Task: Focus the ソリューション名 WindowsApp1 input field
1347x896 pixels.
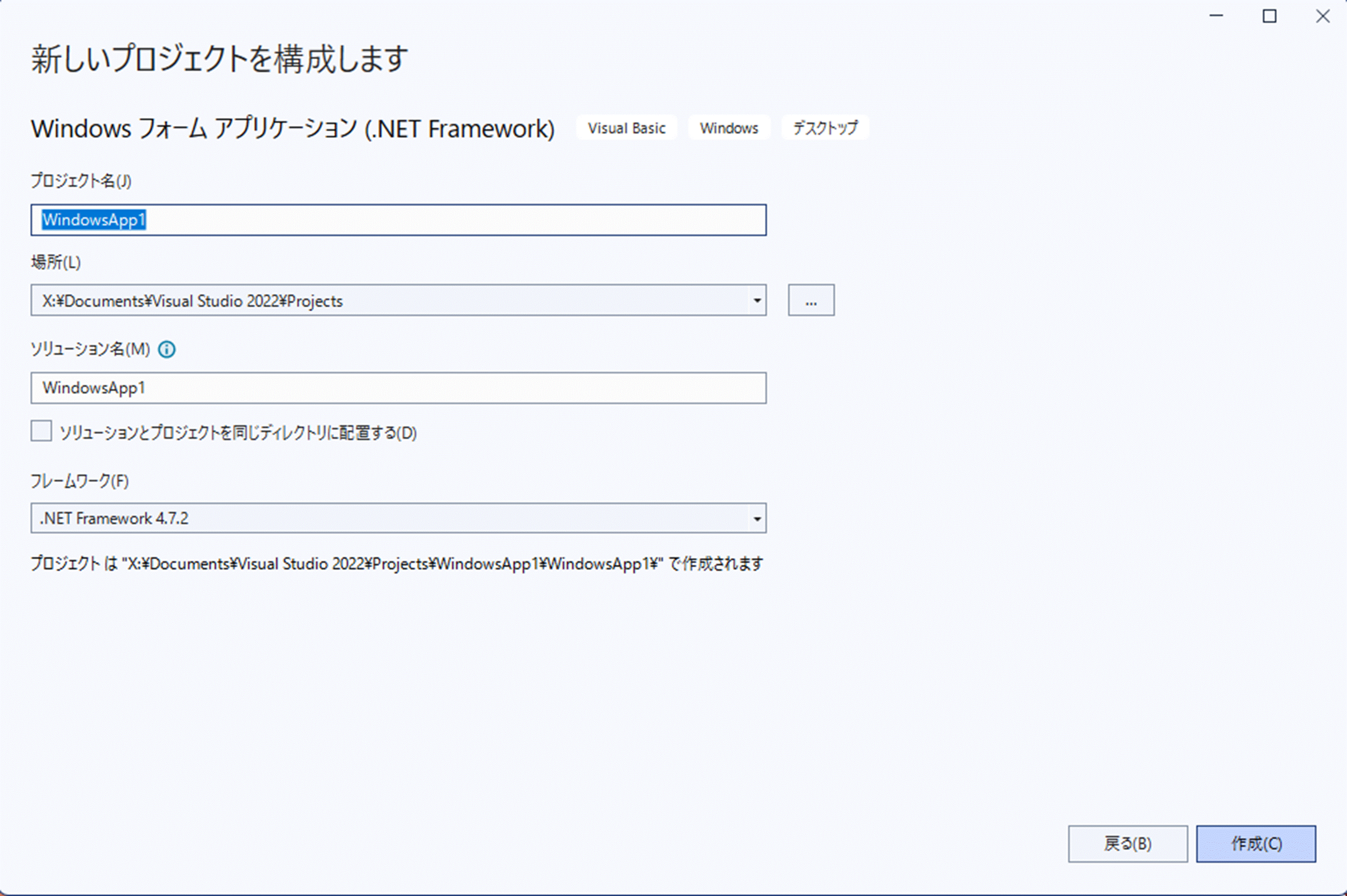Action: 398,388
